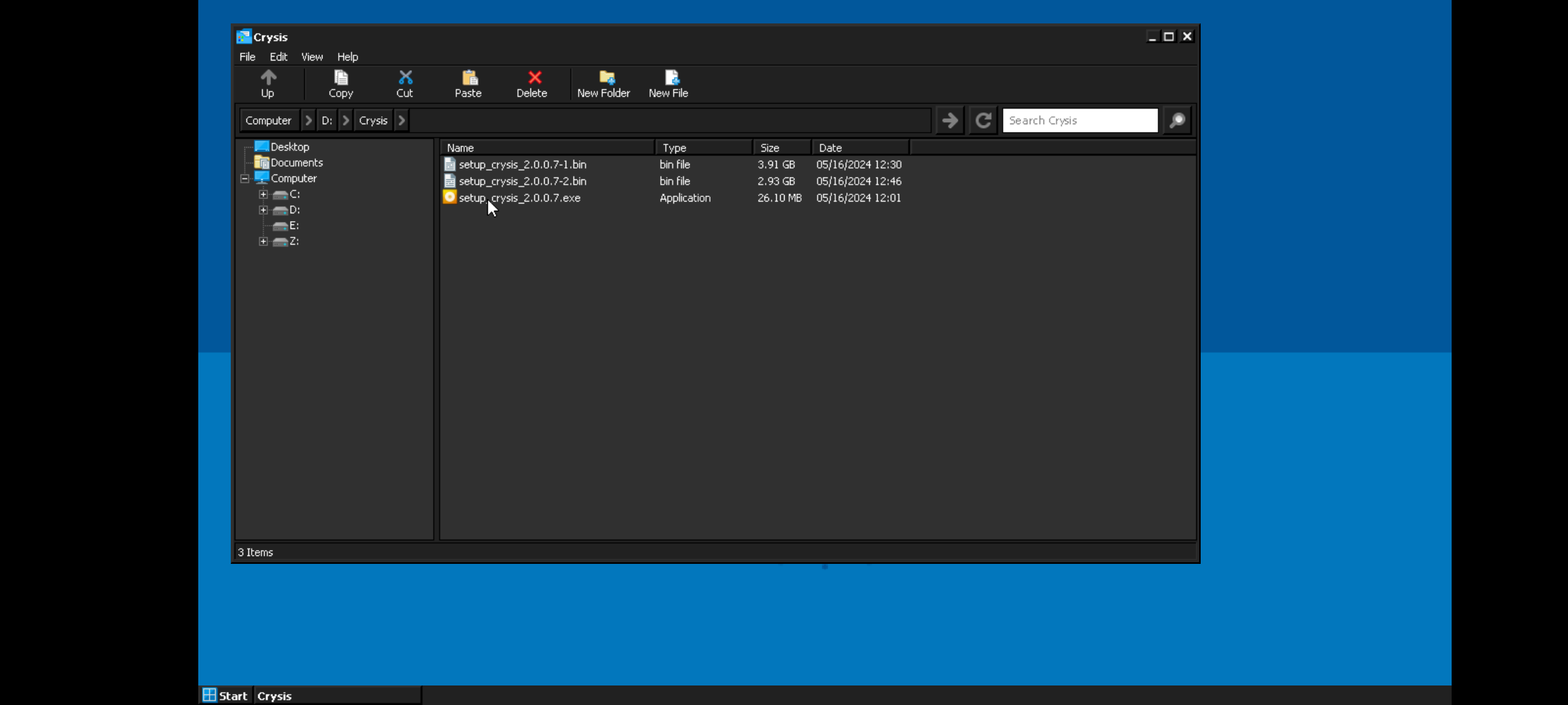Click the date 05/16/2024 12:01
Image resolution: width=1568 pixels, height=705 pixels.
point(859,198)
